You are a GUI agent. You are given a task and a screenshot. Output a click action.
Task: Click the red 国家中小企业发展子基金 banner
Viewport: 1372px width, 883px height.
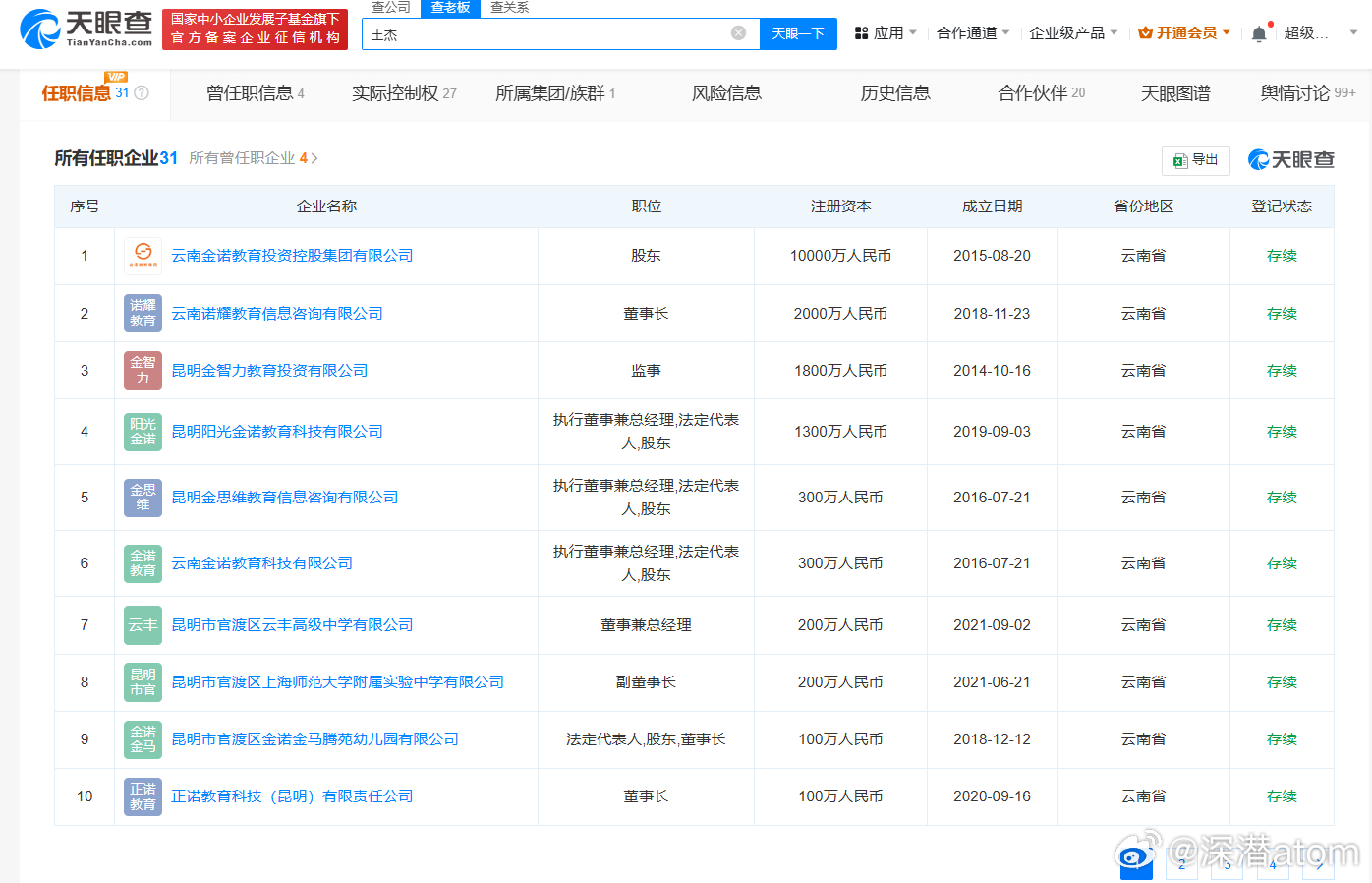point(256,29)
